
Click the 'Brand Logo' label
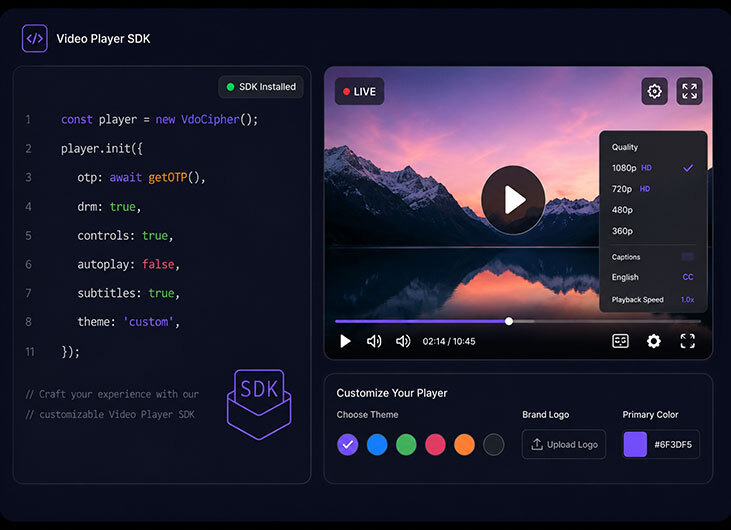tap(545, 414)
